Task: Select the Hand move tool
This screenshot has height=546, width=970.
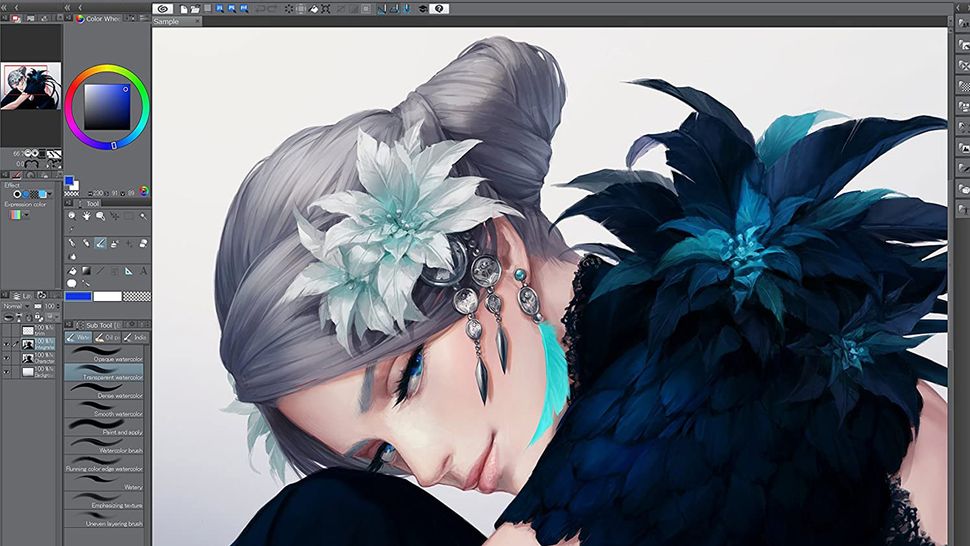Action: coord(87,216)
